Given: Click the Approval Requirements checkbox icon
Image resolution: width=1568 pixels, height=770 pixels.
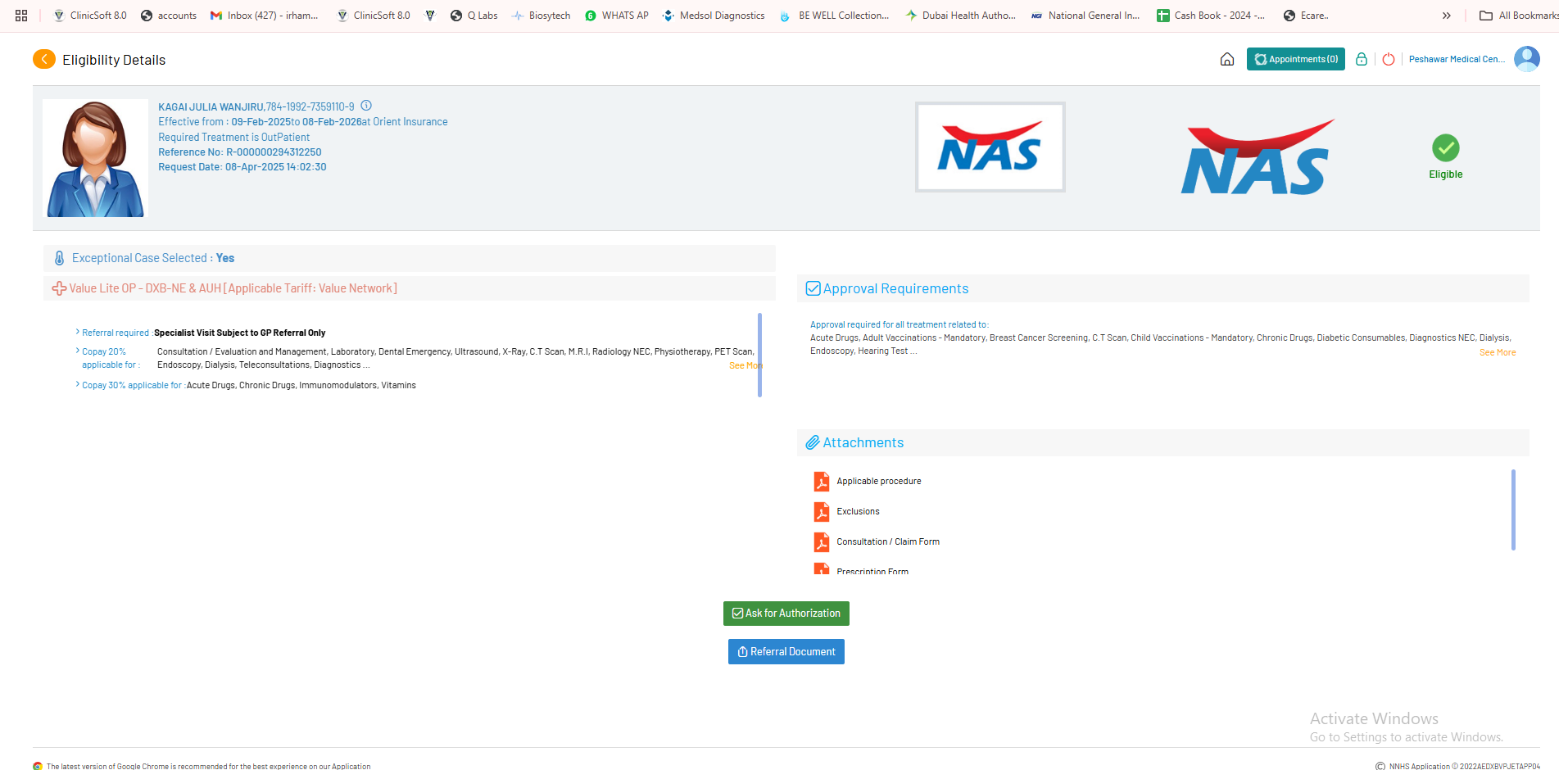Looking at the screenshot, I should click(813, 288).
